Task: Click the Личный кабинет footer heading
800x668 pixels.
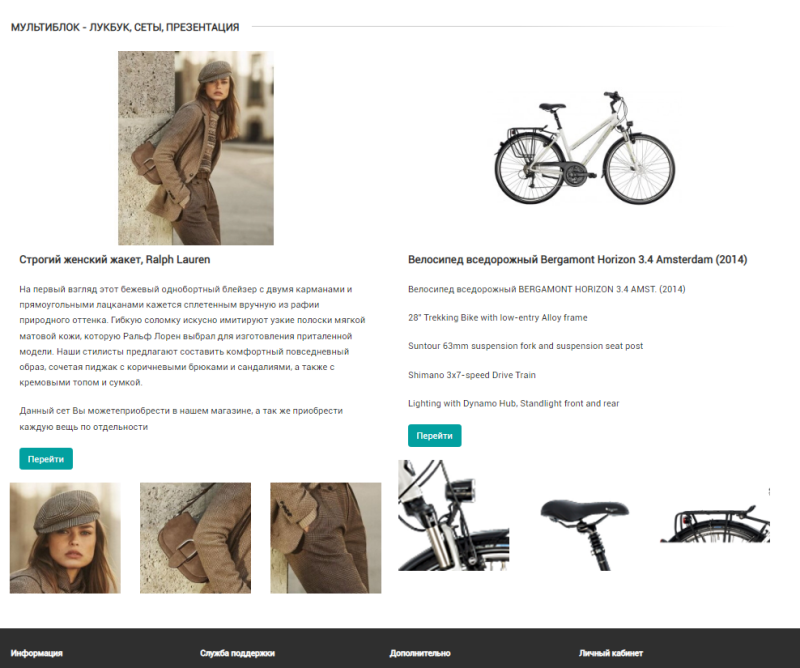Action: click(x=611, y=653)
